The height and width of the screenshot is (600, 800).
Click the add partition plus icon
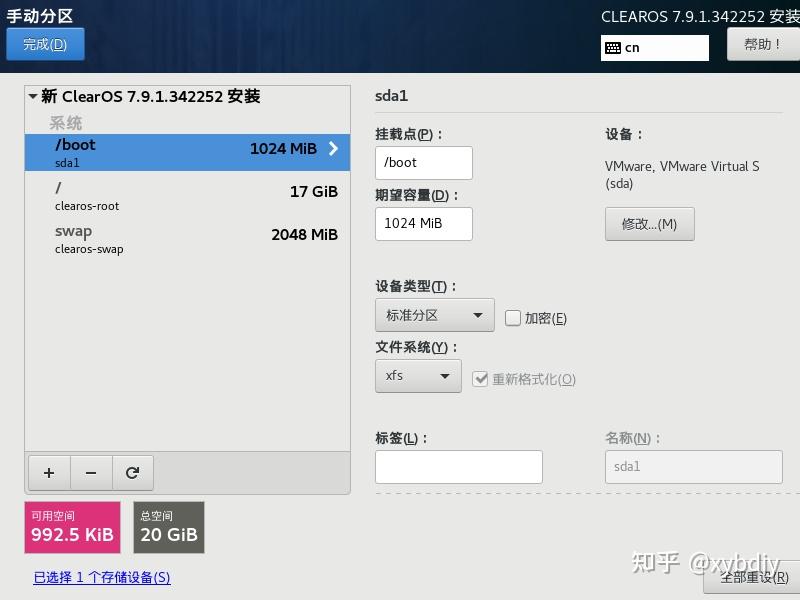click(x=48, y=472)
